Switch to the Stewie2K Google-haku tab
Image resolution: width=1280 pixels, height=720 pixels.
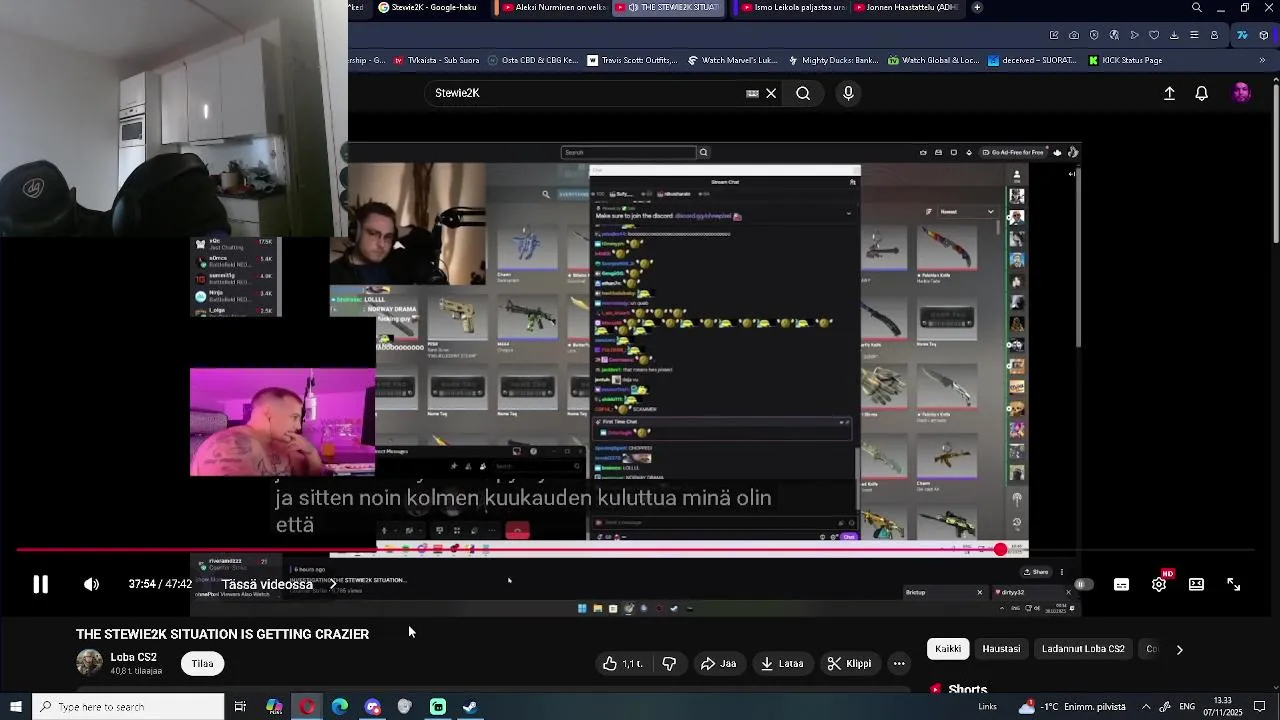pyautogui.click(x=432, y=8)
